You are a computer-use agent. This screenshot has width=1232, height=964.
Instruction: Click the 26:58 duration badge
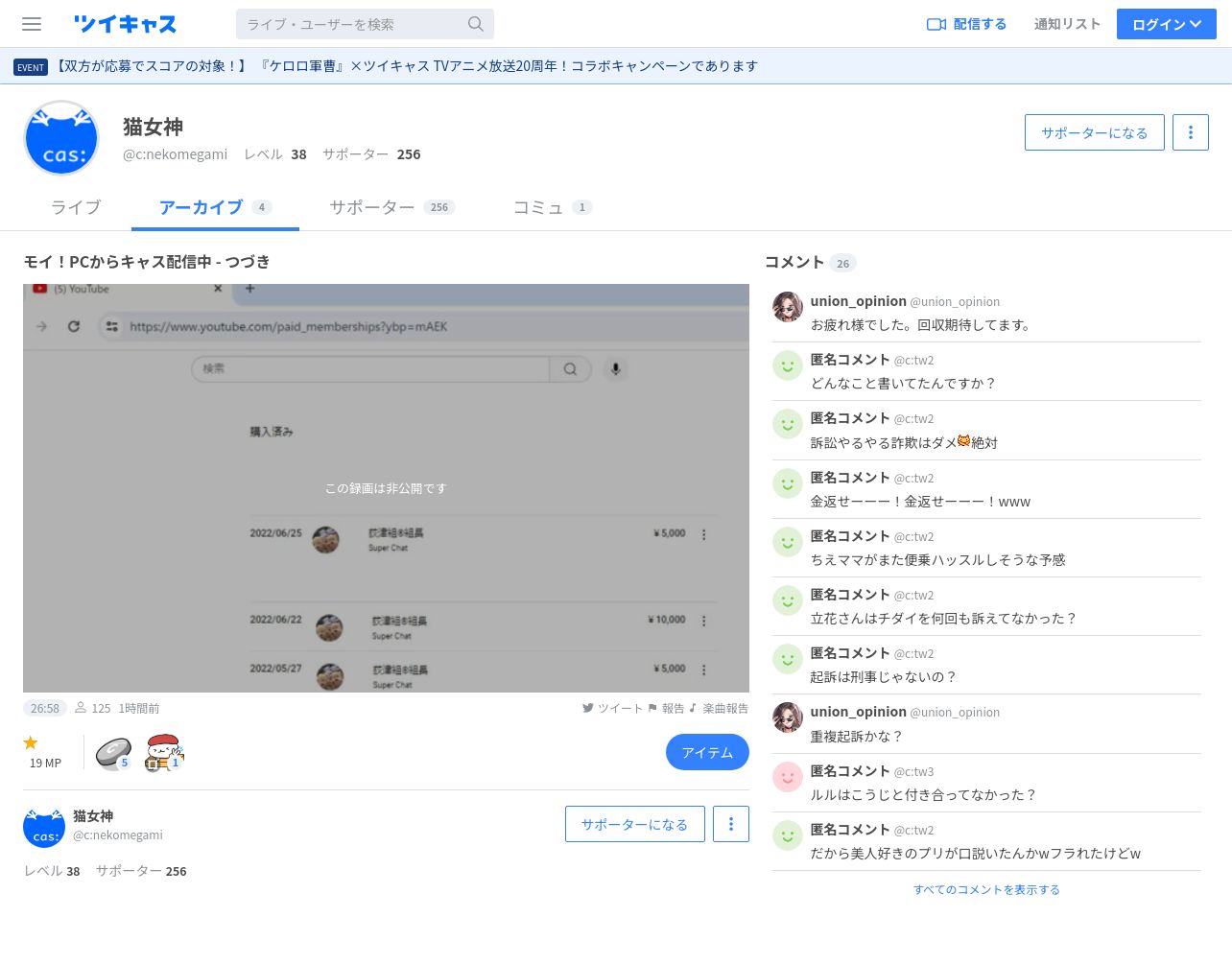(45, 708)
